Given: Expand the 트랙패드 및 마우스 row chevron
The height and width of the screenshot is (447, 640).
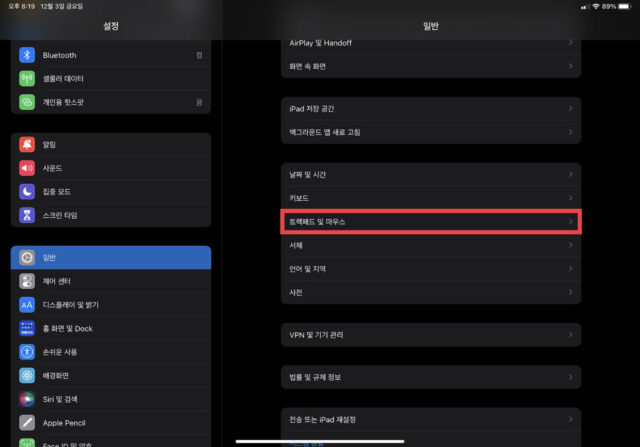Looking at the screenshot, I should [x=570, y=221].
